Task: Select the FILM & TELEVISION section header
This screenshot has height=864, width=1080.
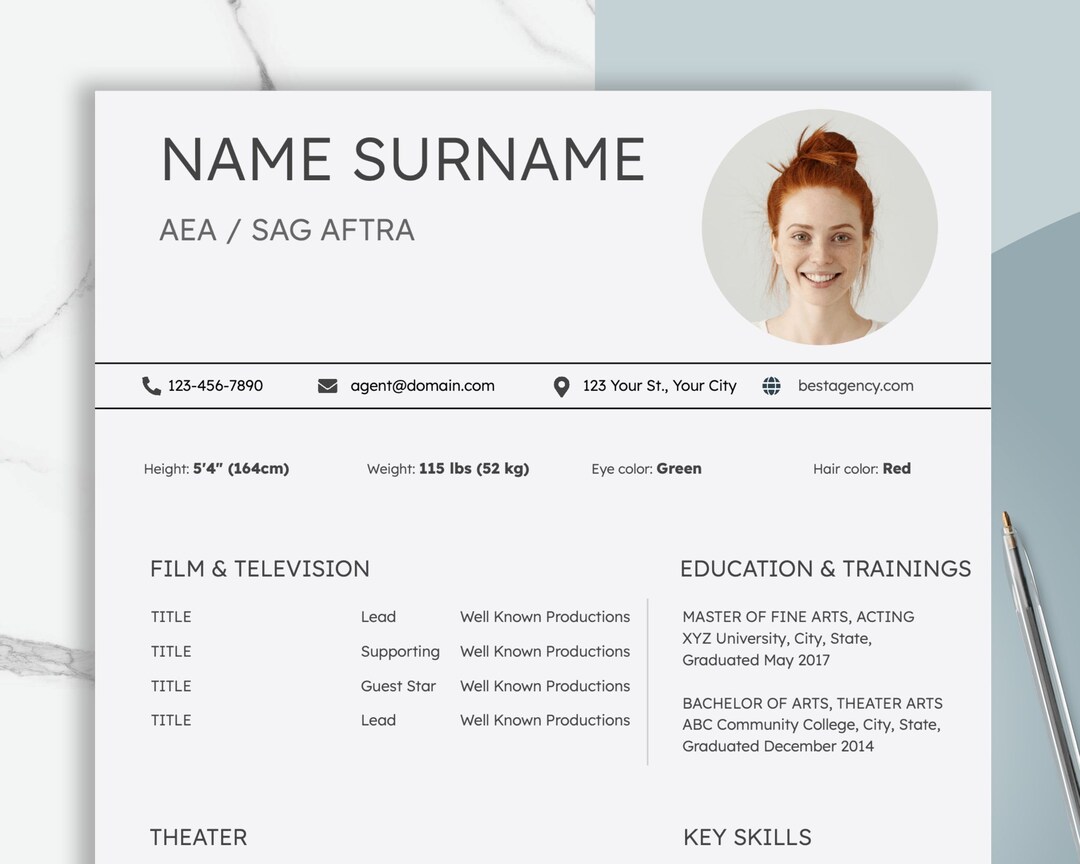Action: click(259, 568)
